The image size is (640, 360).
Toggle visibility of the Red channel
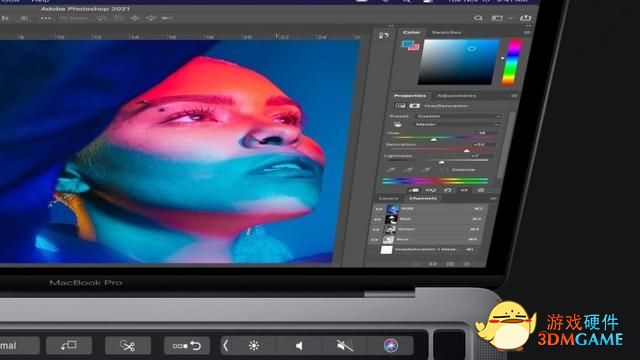point(377,220)
